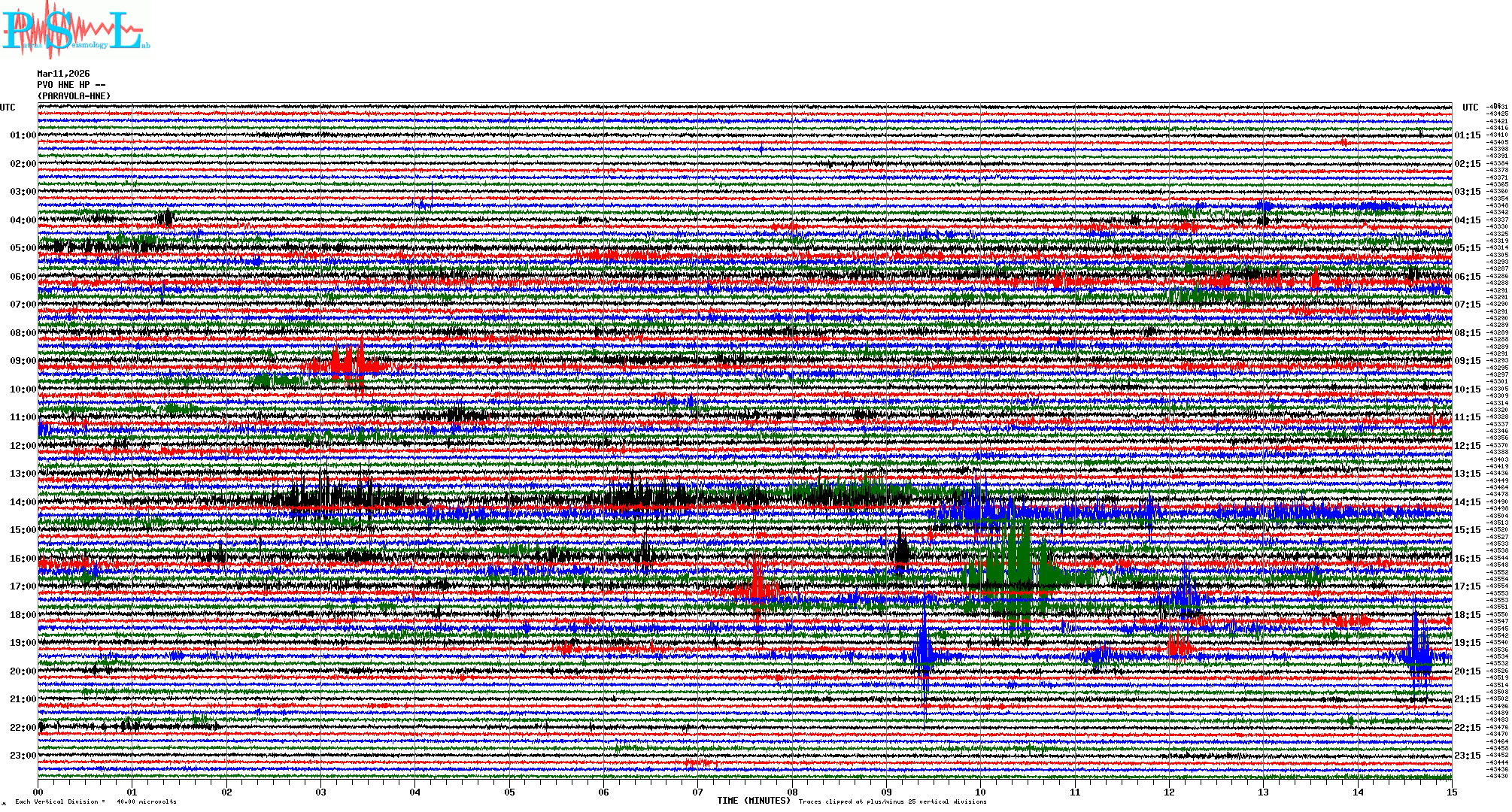Click the right UTC axis header

click(x=1470, y=108)
